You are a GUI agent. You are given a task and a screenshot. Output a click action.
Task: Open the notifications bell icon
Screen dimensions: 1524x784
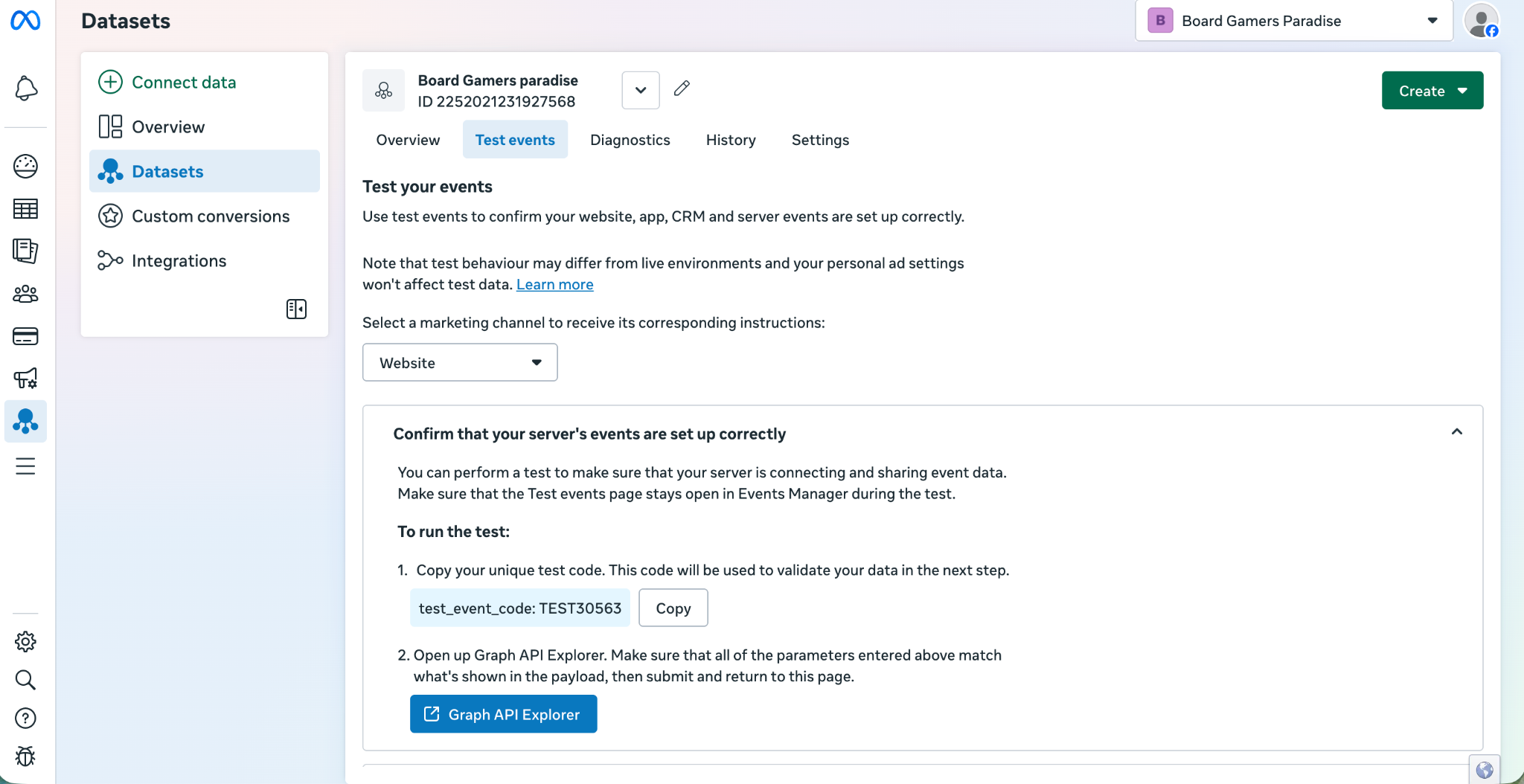25,89
